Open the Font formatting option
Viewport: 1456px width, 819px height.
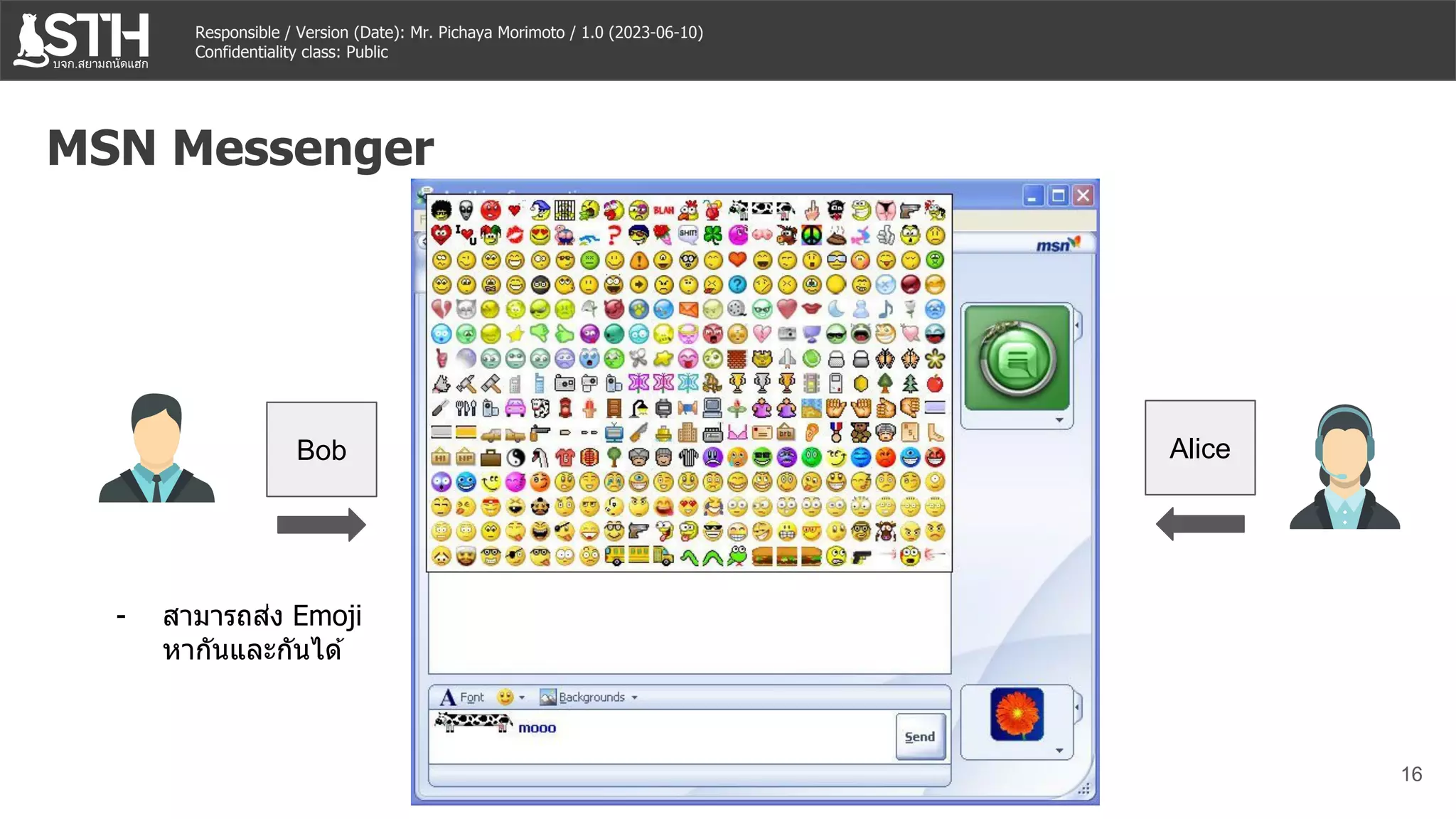[462, 697]
